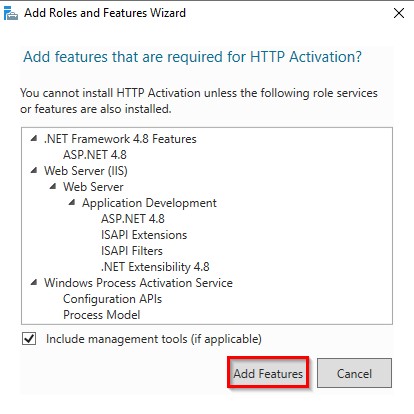Click Include management tools label text

pos(154,339)
